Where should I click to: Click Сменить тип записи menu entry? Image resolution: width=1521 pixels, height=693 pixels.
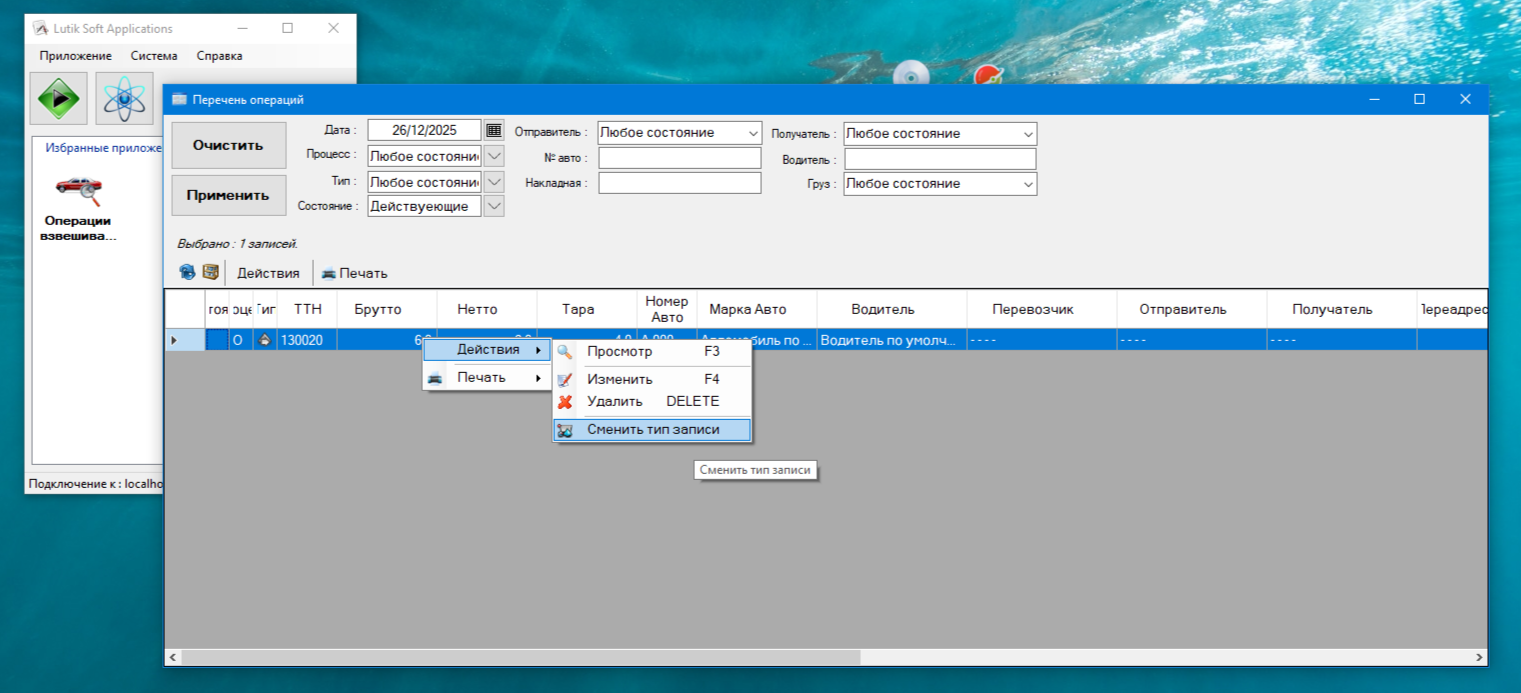point(652,430)
